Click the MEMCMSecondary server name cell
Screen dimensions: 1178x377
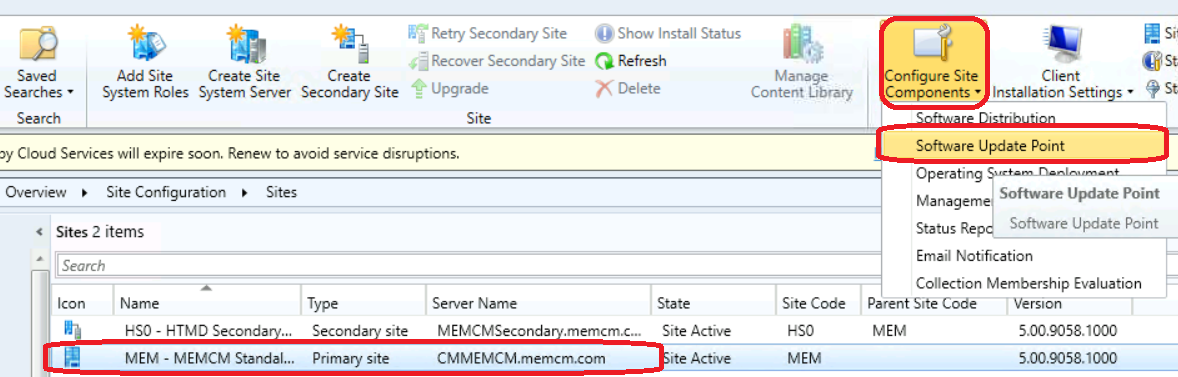pyautogui.click(x=539, y=330)
